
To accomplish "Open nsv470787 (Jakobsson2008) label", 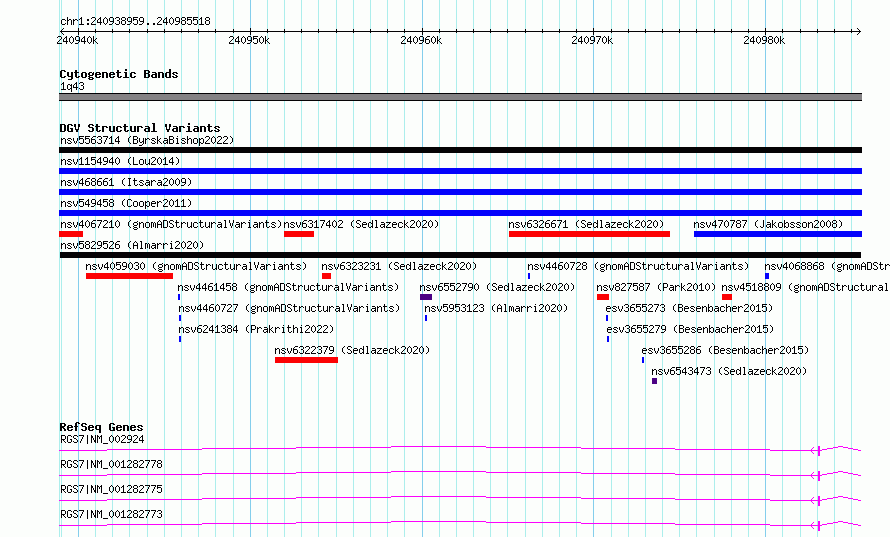I will click(x=768, y=224).
